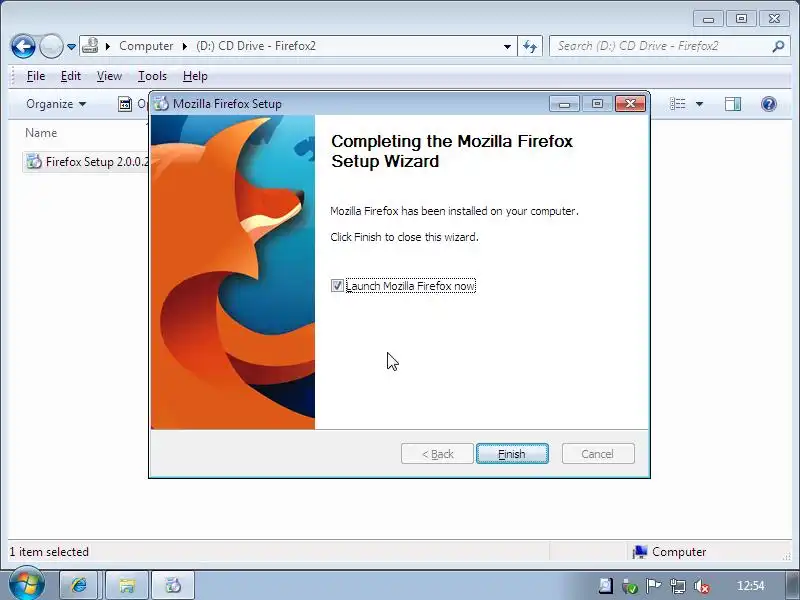Select the Firefox Setup 2.0.0.2 file

point(87,162)
